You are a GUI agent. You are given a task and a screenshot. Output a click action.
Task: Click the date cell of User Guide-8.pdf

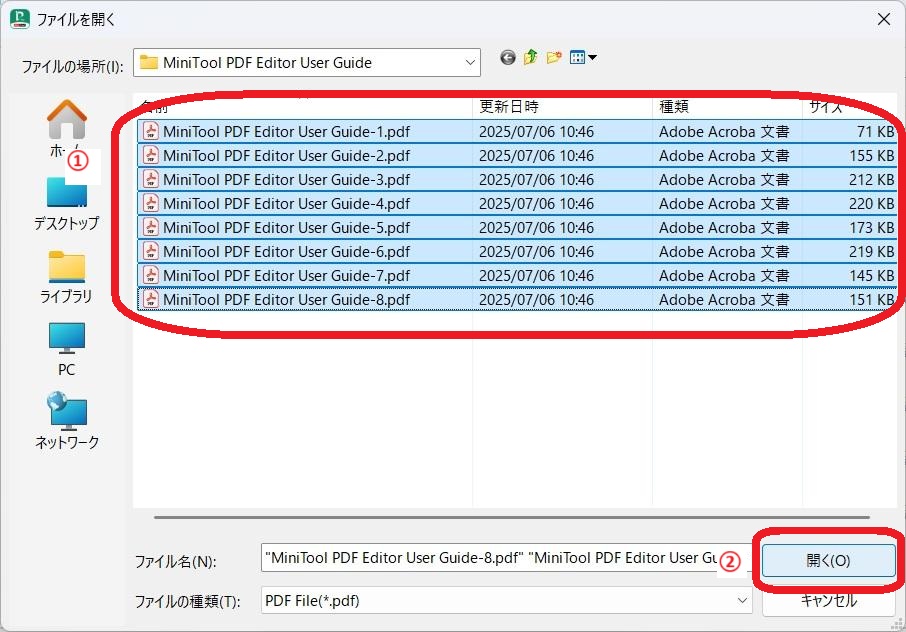(536, 300)
